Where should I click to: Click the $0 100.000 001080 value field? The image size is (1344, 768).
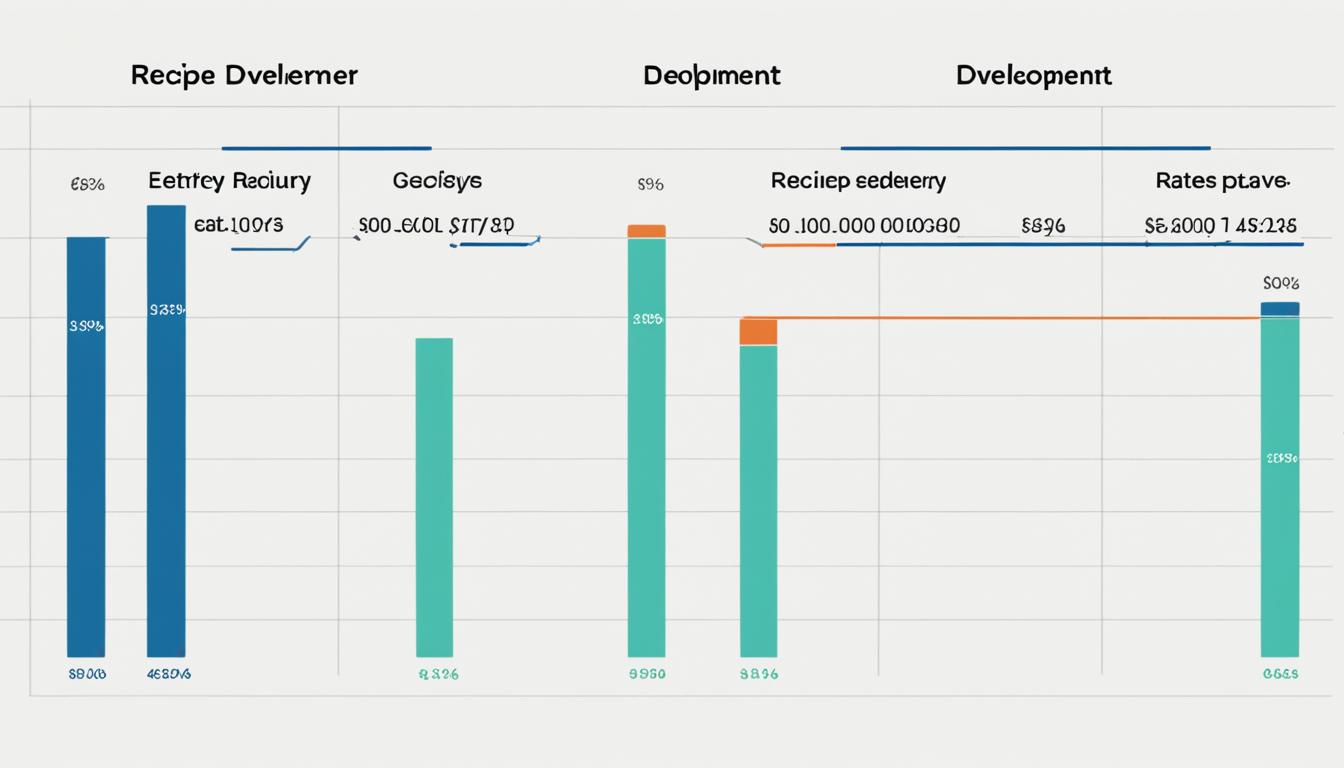pos(863,225)
